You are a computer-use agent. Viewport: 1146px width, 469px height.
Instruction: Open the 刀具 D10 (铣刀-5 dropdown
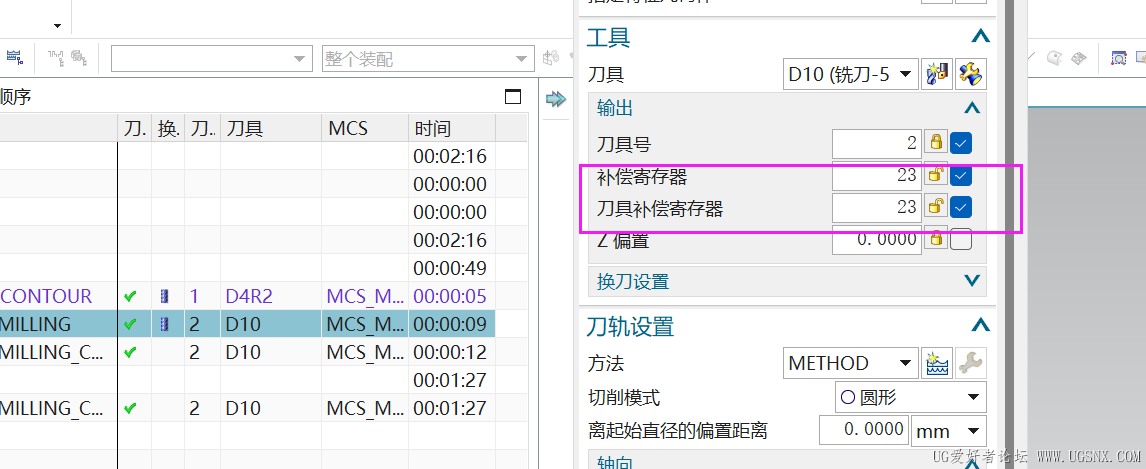point(851,74)
